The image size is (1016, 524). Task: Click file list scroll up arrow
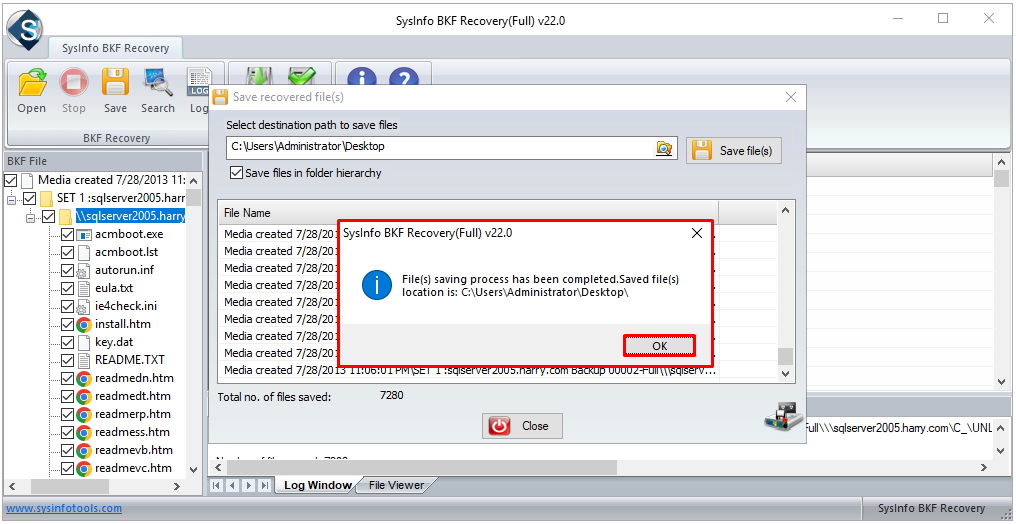pos(785,211)
